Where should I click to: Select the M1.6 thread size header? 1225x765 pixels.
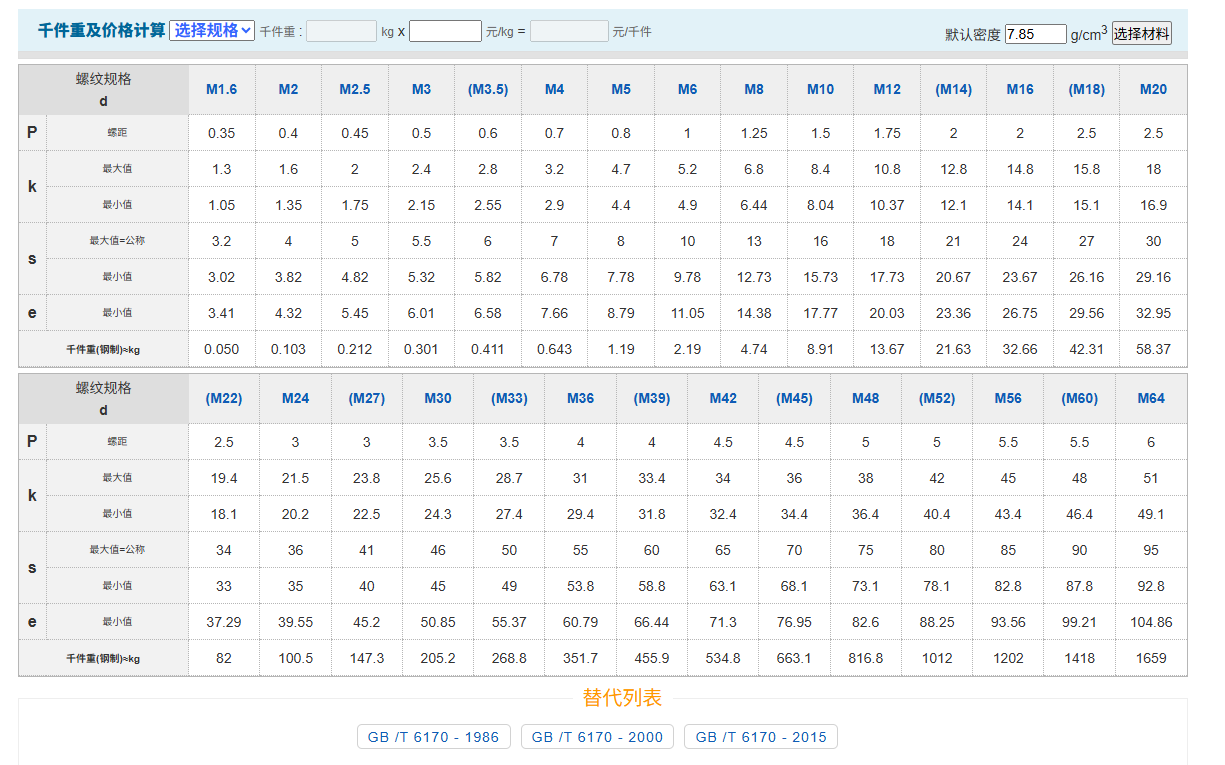point(222,89)
